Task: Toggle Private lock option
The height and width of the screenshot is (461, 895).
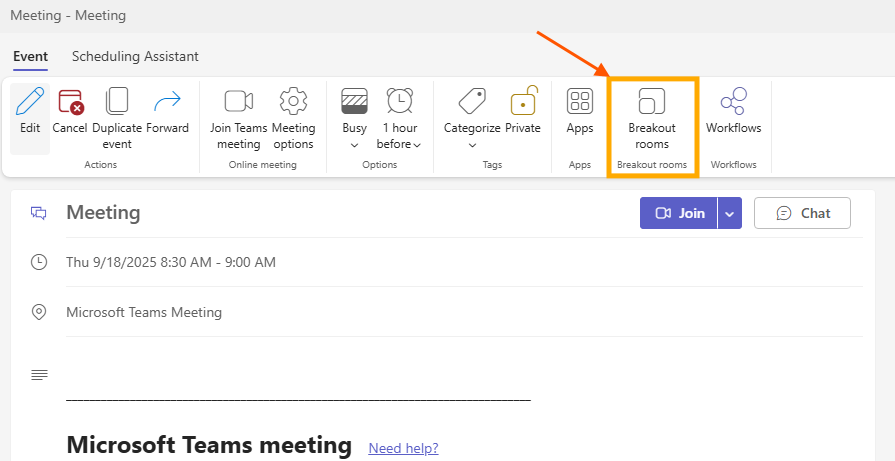Action: [523, 100]
